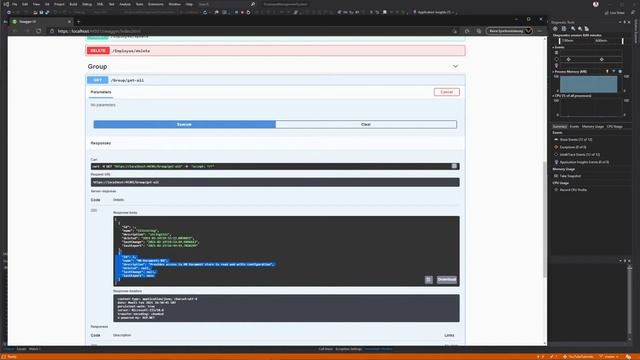Screen dimensions: 640x360
Task: Select the Swagger UI browser tab
Action: (41, 21)
